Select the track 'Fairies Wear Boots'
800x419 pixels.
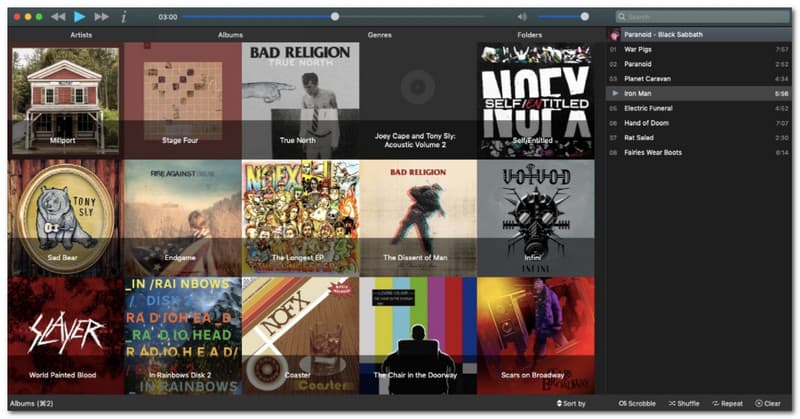click(698, 153)
